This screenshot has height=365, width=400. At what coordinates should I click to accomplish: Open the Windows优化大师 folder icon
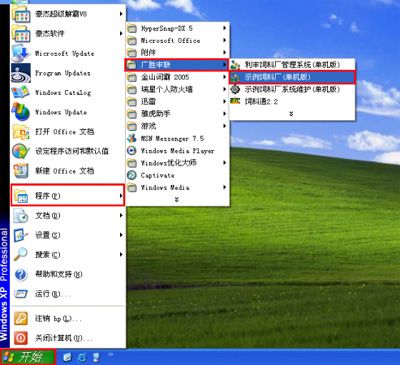pos(132,163)
